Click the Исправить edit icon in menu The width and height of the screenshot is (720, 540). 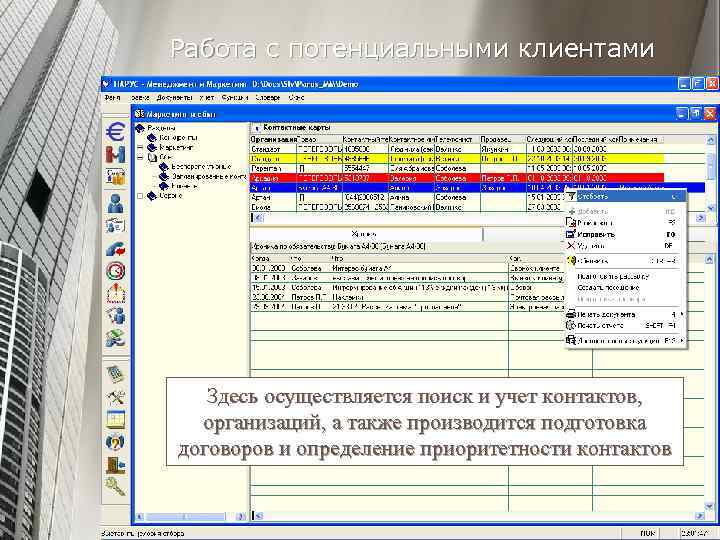(571, 234)
